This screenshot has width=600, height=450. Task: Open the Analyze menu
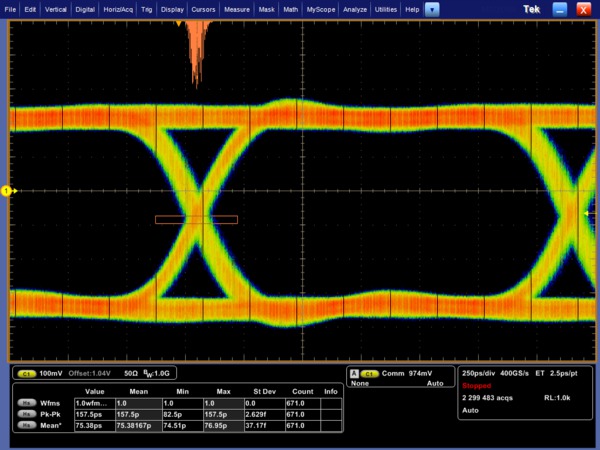[355, 8]
